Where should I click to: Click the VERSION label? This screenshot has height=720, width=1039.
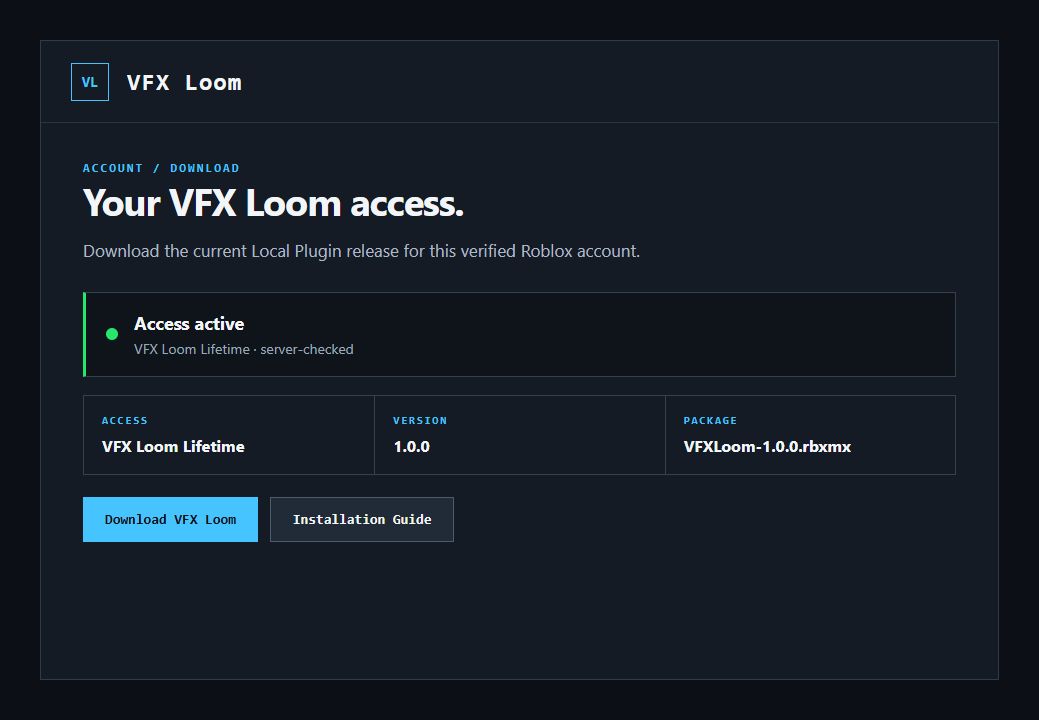[x=420, y=421]
